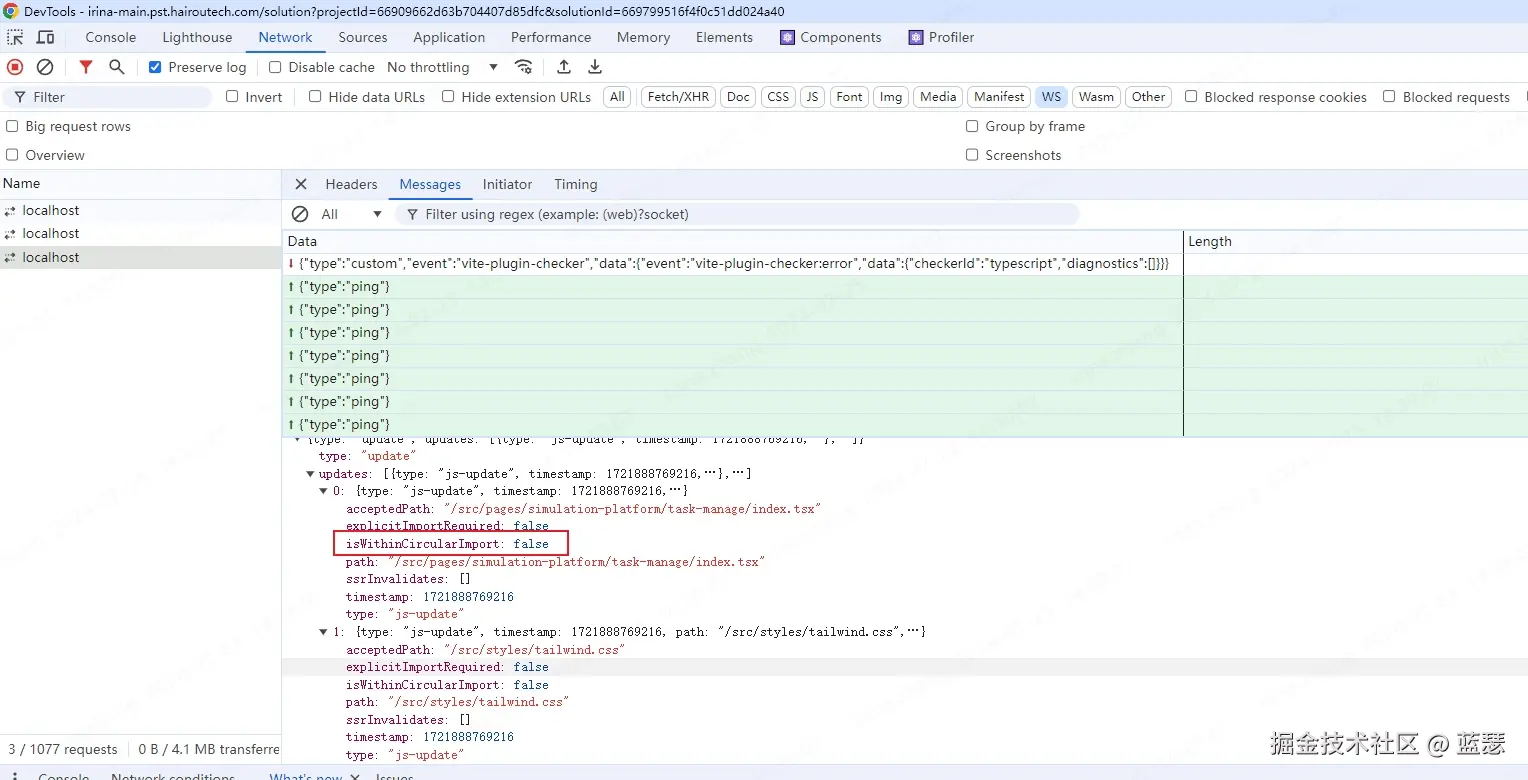Check the Big request rows option
The width and height of the screenshot is (1528, 780).
(12, 126)
